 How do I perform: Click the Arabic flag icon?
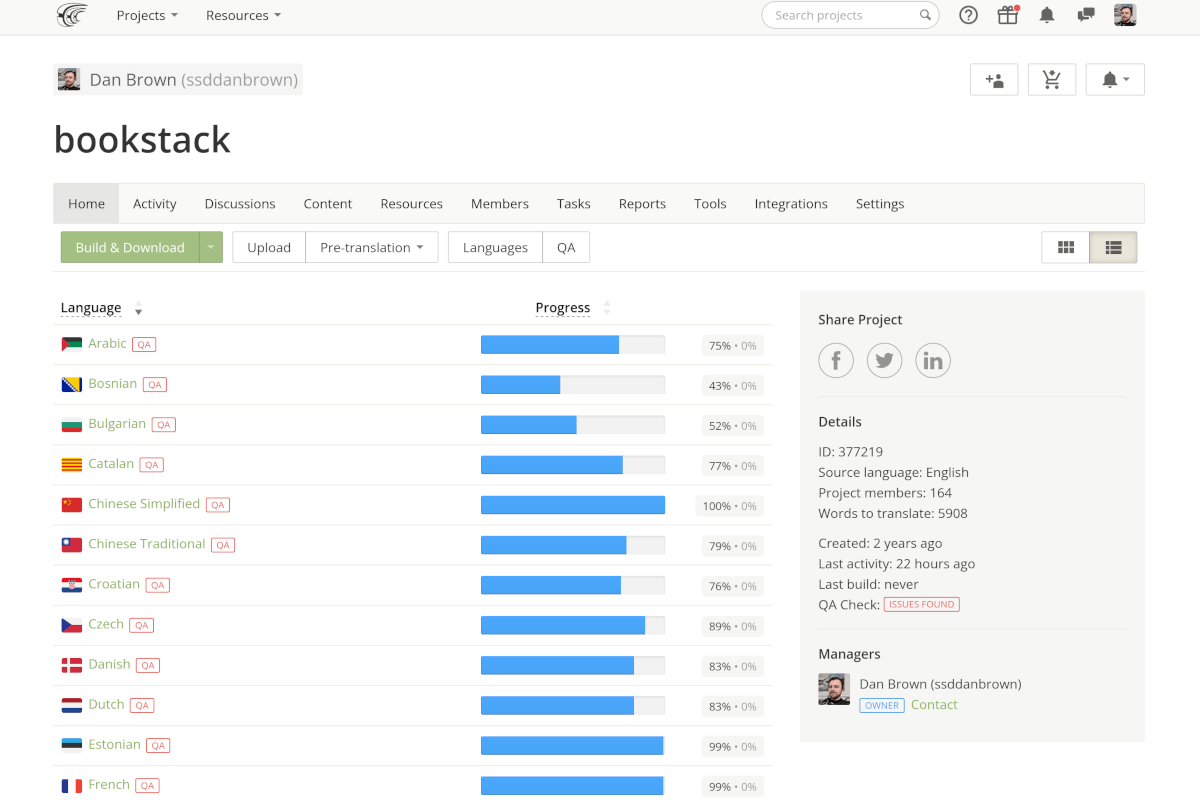[71, 344]
